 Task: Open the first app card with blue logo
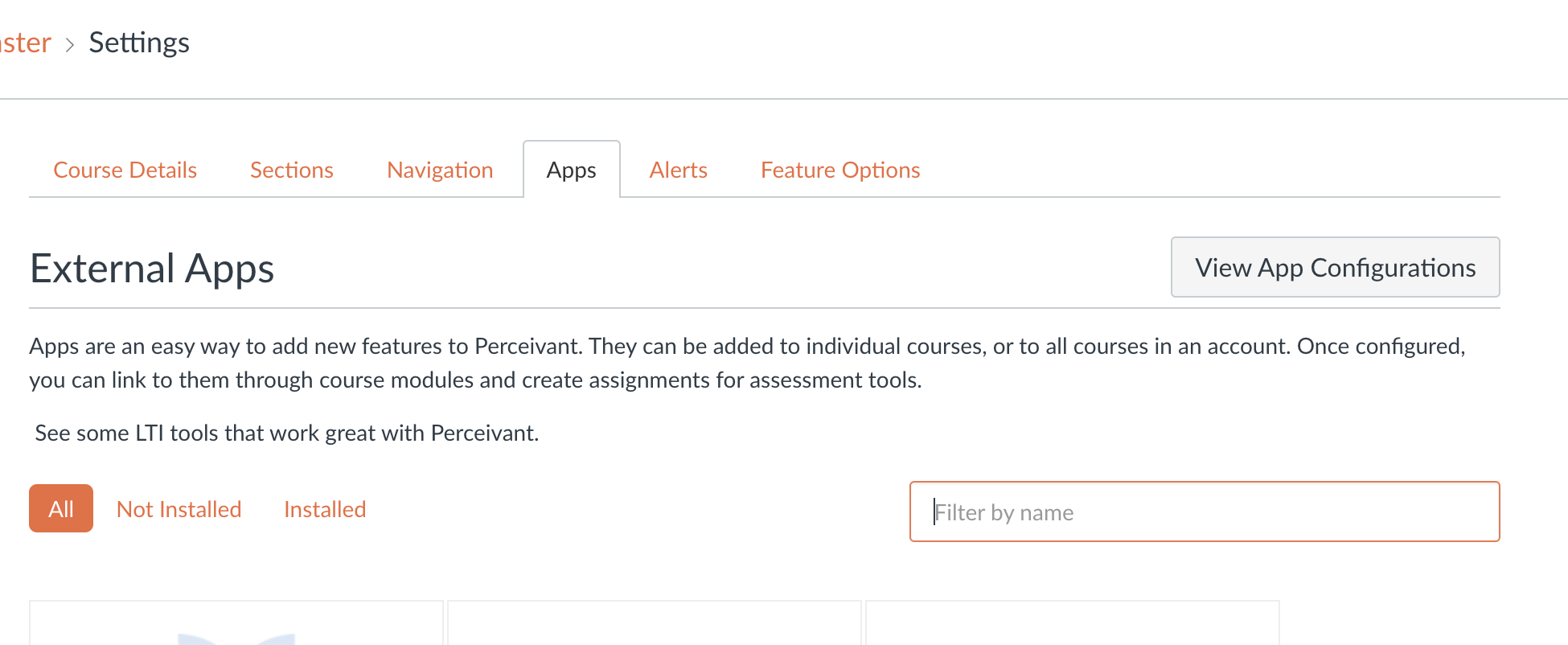point(236,622)
